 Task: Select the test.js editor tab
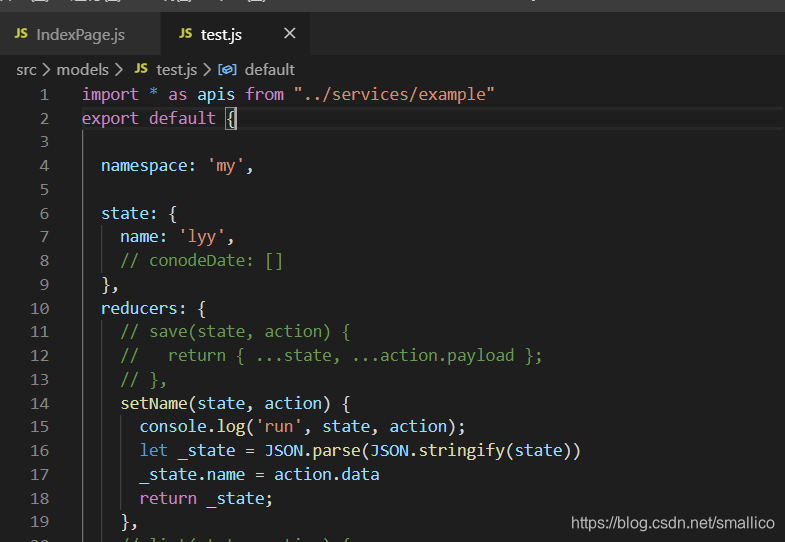[235, 34]
